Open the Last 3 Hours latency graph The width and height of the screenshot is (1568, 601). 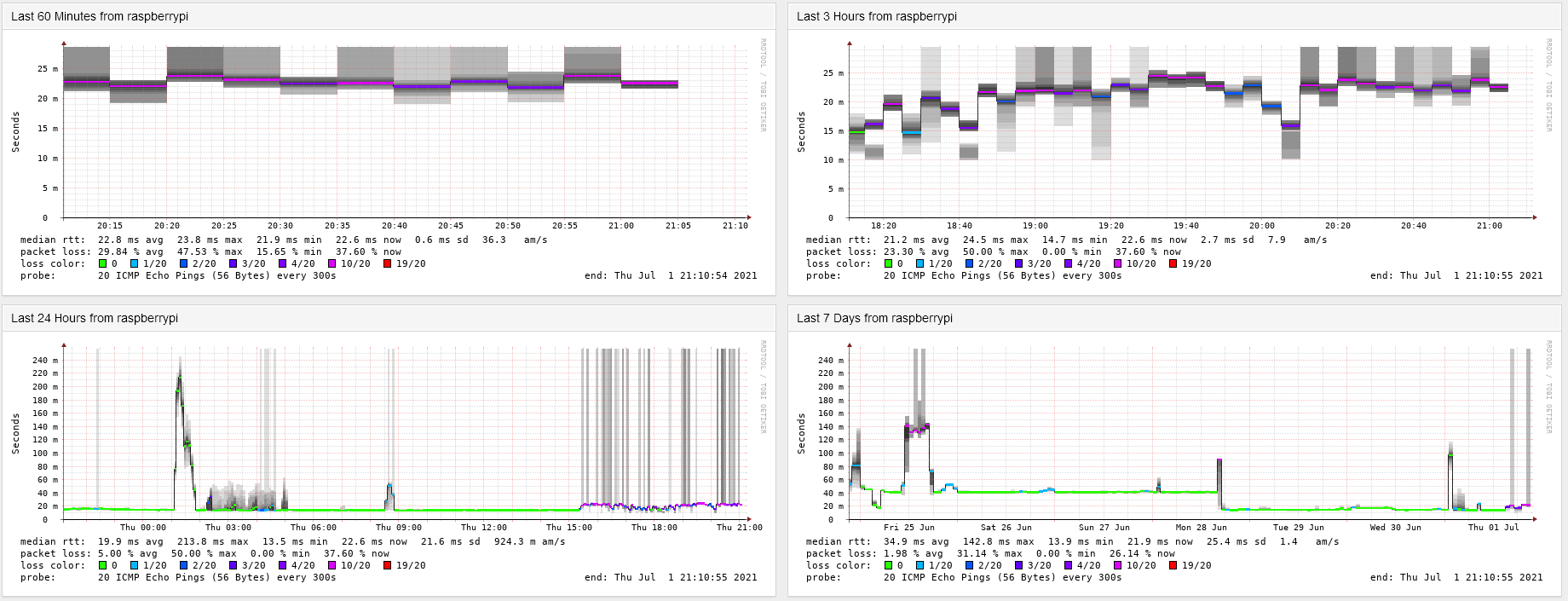[1190, 132]
